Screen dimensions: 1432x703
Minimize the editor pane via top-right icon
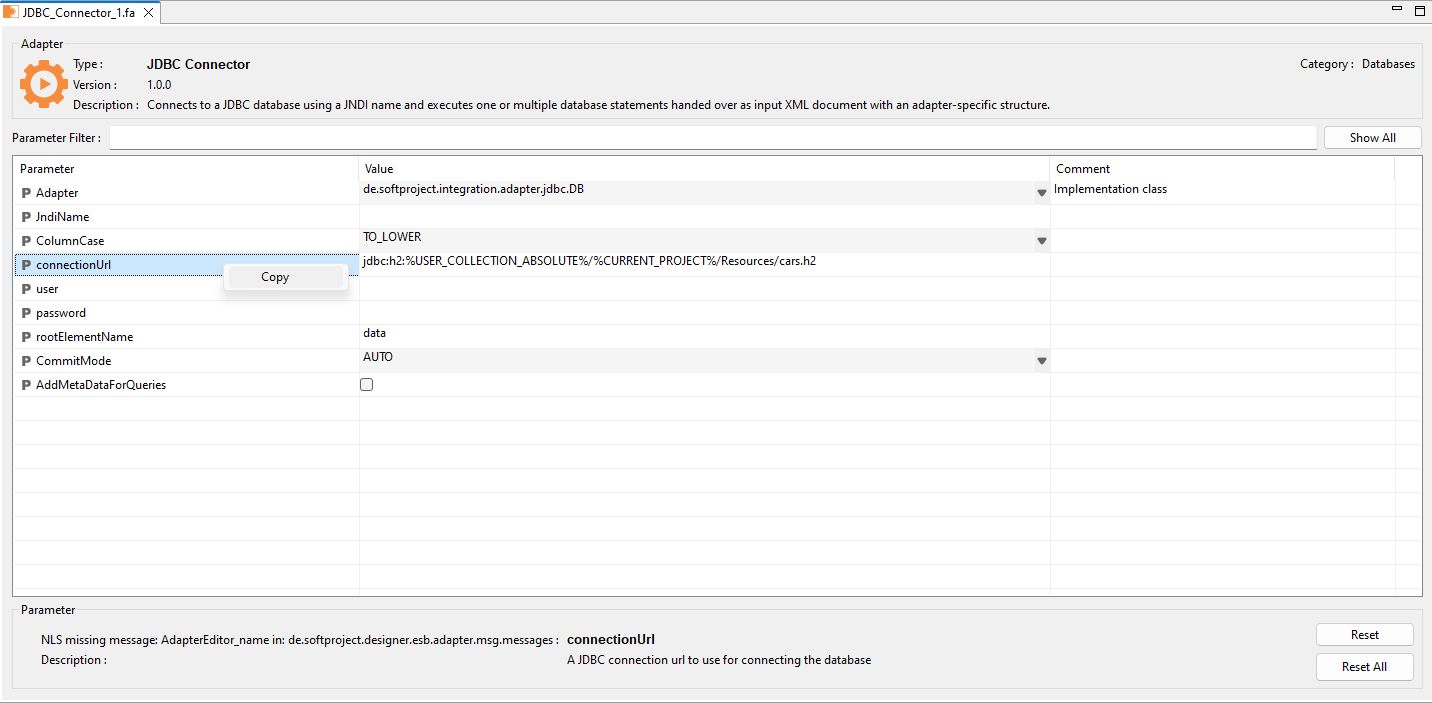click(x=1397, y=11)
